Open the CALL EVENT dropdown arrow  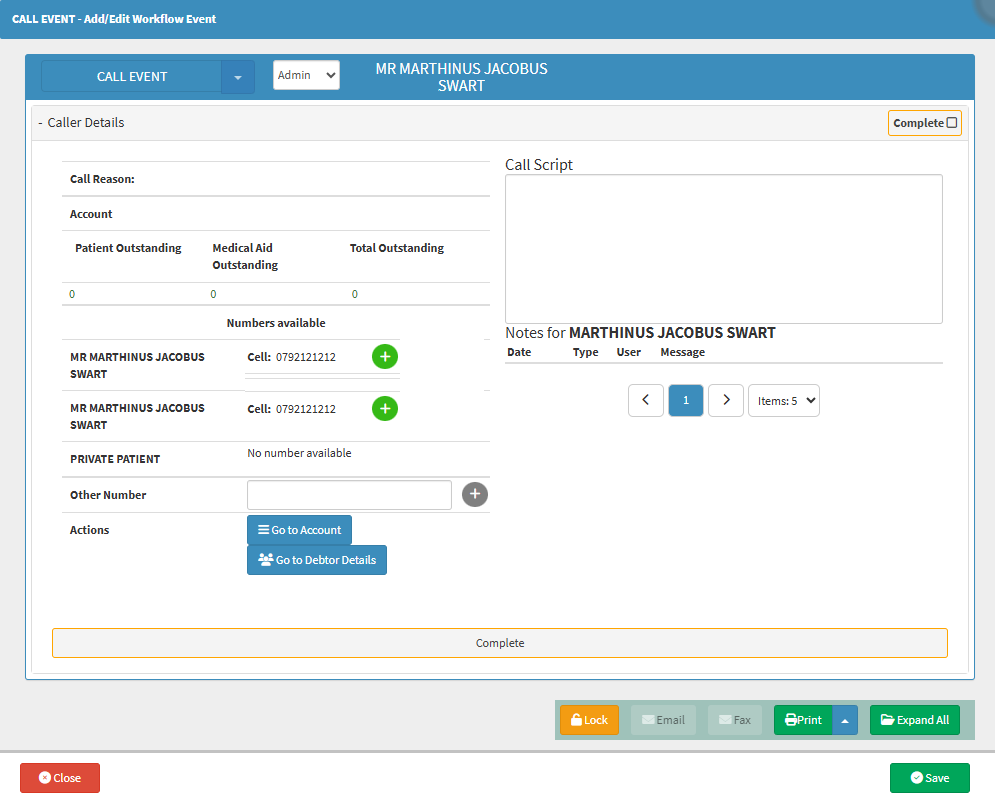point(238,77)
